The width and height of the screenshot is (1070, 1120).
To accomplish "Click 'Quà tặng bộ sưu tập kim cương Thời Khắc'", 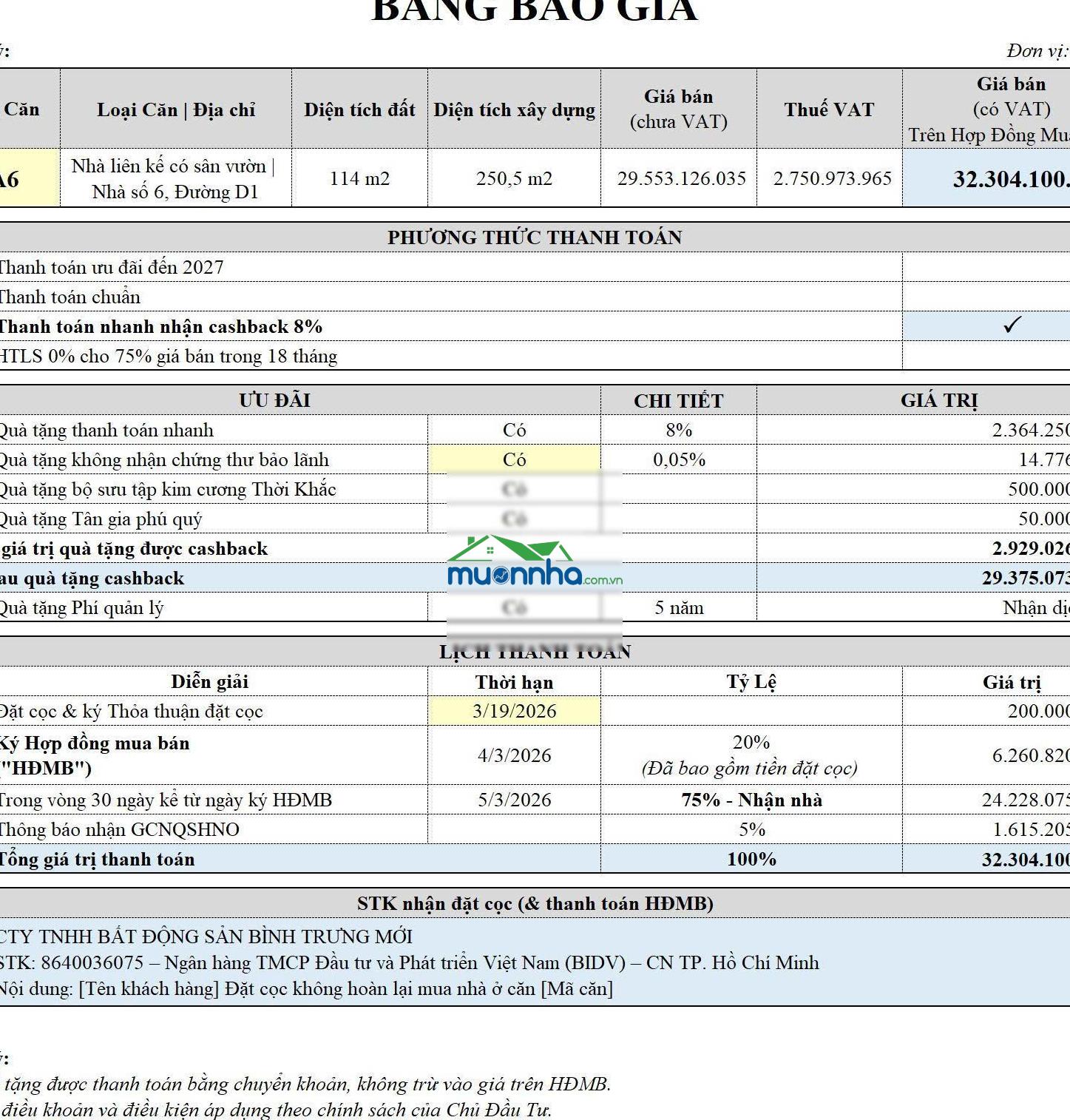I will 167,489.
